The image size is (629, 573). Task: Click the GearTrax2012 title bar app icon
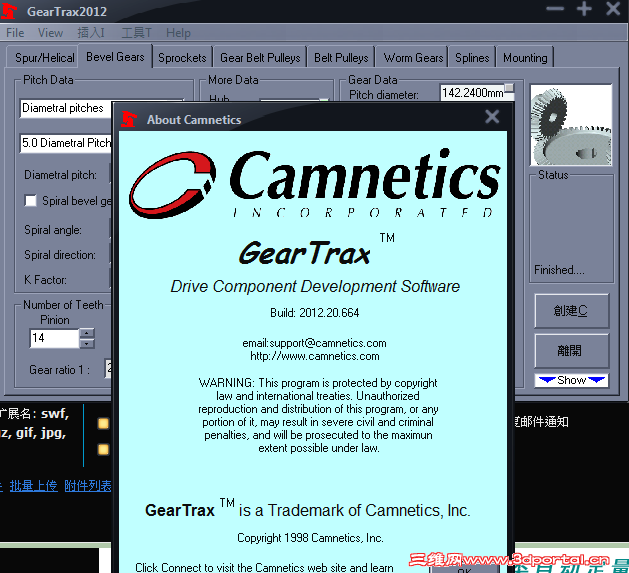pos(9,11)
